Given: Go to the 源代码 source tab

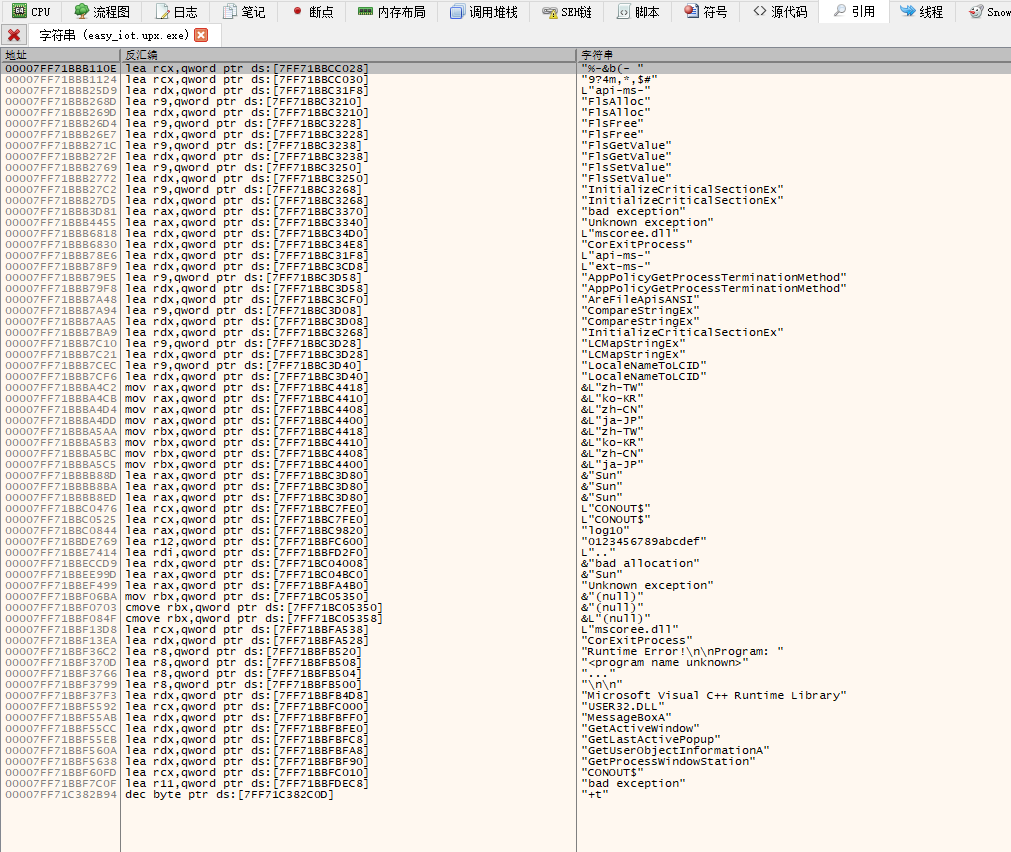Looking at the screenshot, I should tap(780, 12).
